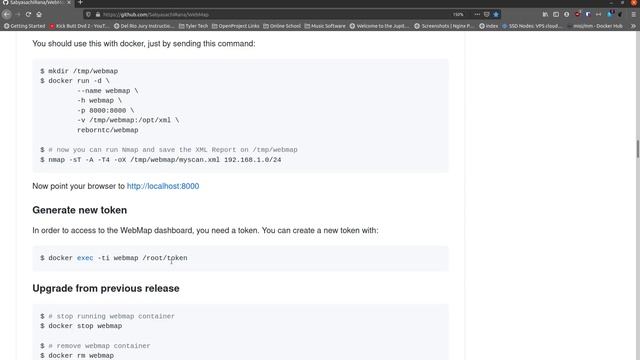
Task: Click the '# remove webmap container' comment
Action: (x=96, y=346)
